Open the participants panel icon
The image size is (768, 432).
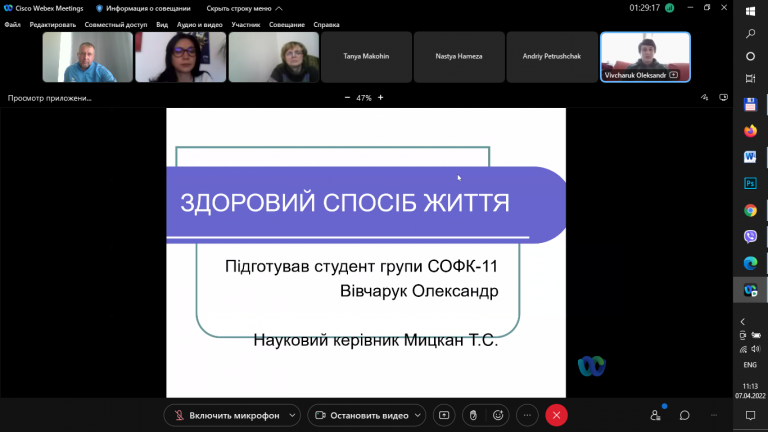(655, 415)
